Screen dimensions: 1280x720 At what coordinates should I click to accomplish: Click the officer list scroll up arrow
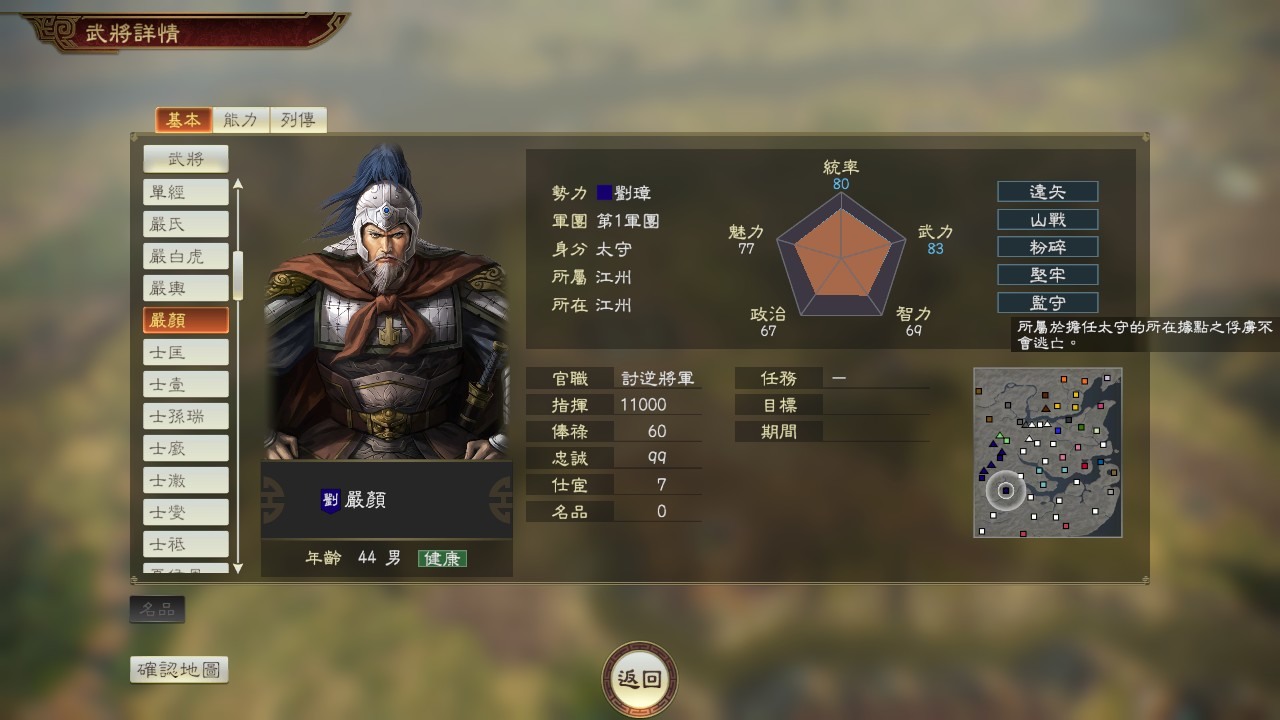click(238, 184)
